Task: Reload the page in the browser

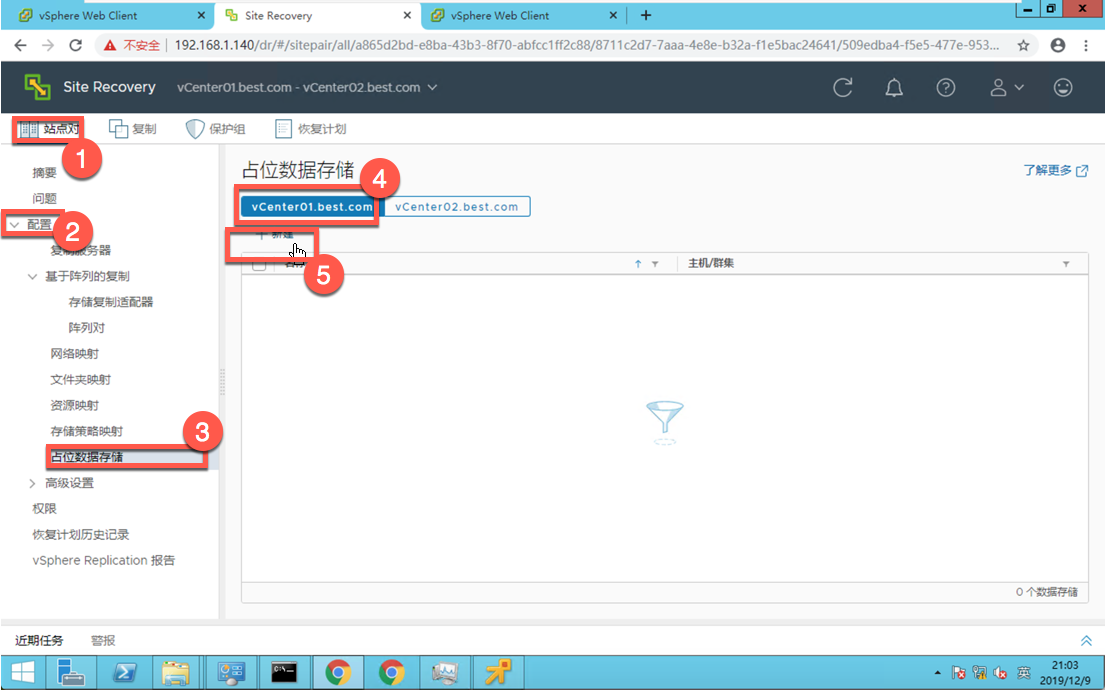Action: 75,45
